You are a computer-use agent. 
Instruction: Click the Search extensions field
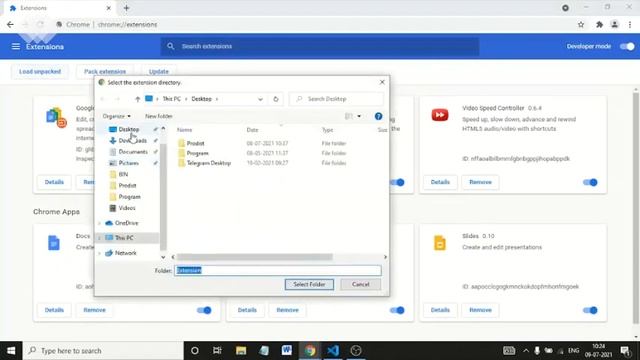pyautogui.click(x=320, y=47)
